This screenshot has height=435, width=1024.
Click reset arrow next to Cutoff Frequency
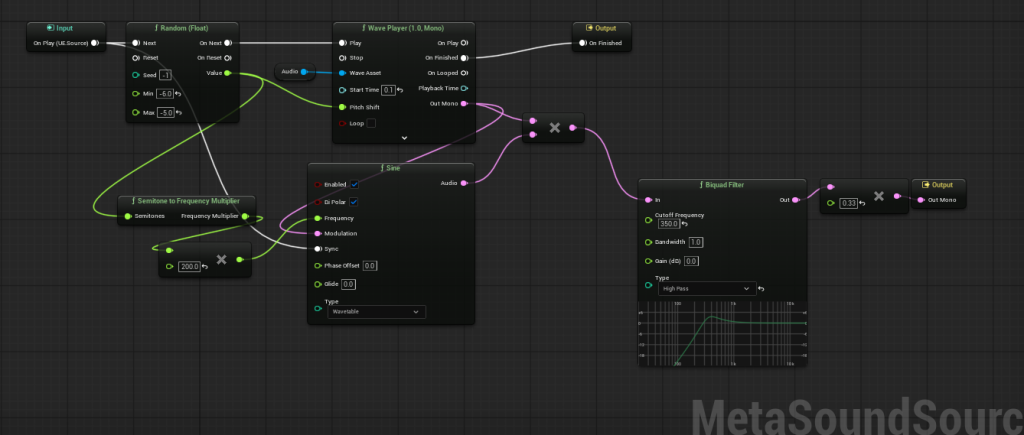tap(684, 224)
